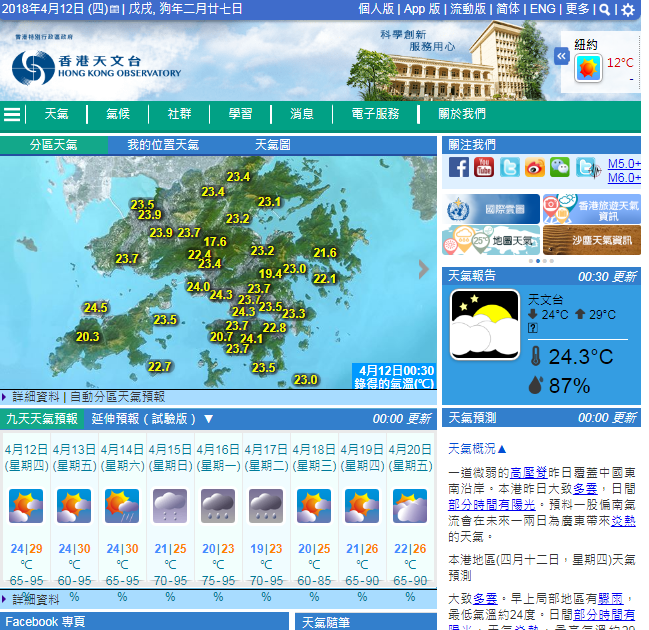Open the hamburger menu icon
Image resolution: width=649 pixels, height=630 pixels.
click(12, 114)
